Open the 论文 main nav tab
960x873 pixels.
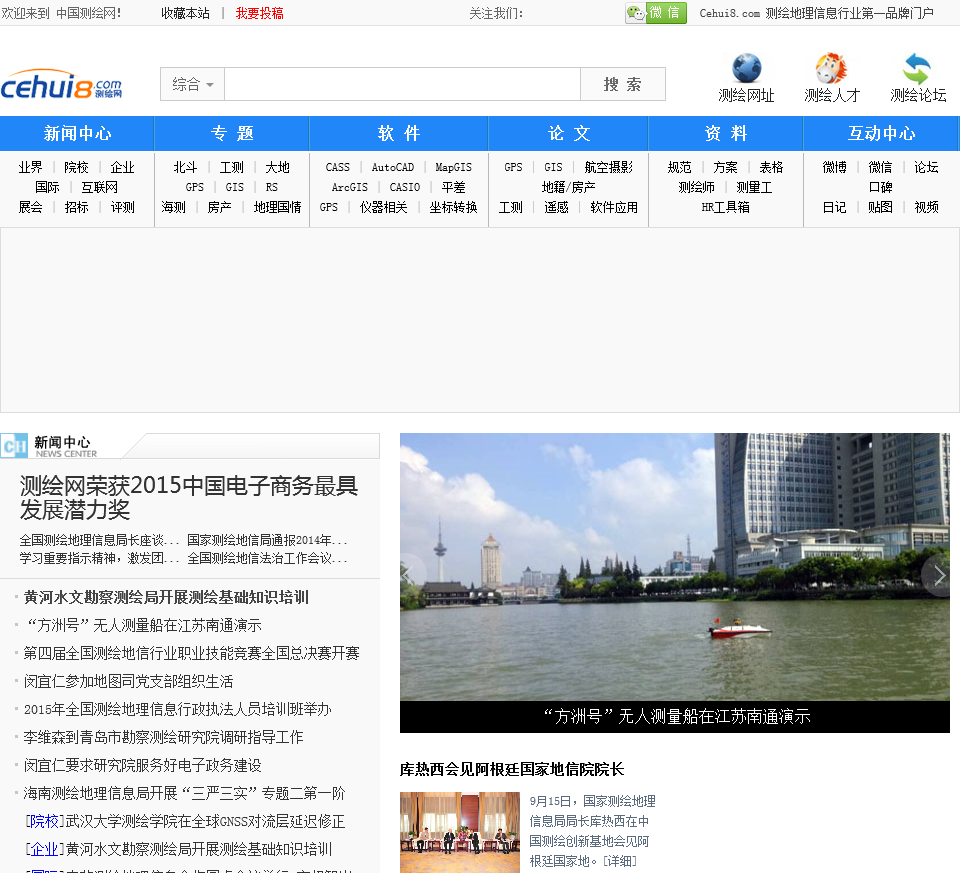coord(569,133)
